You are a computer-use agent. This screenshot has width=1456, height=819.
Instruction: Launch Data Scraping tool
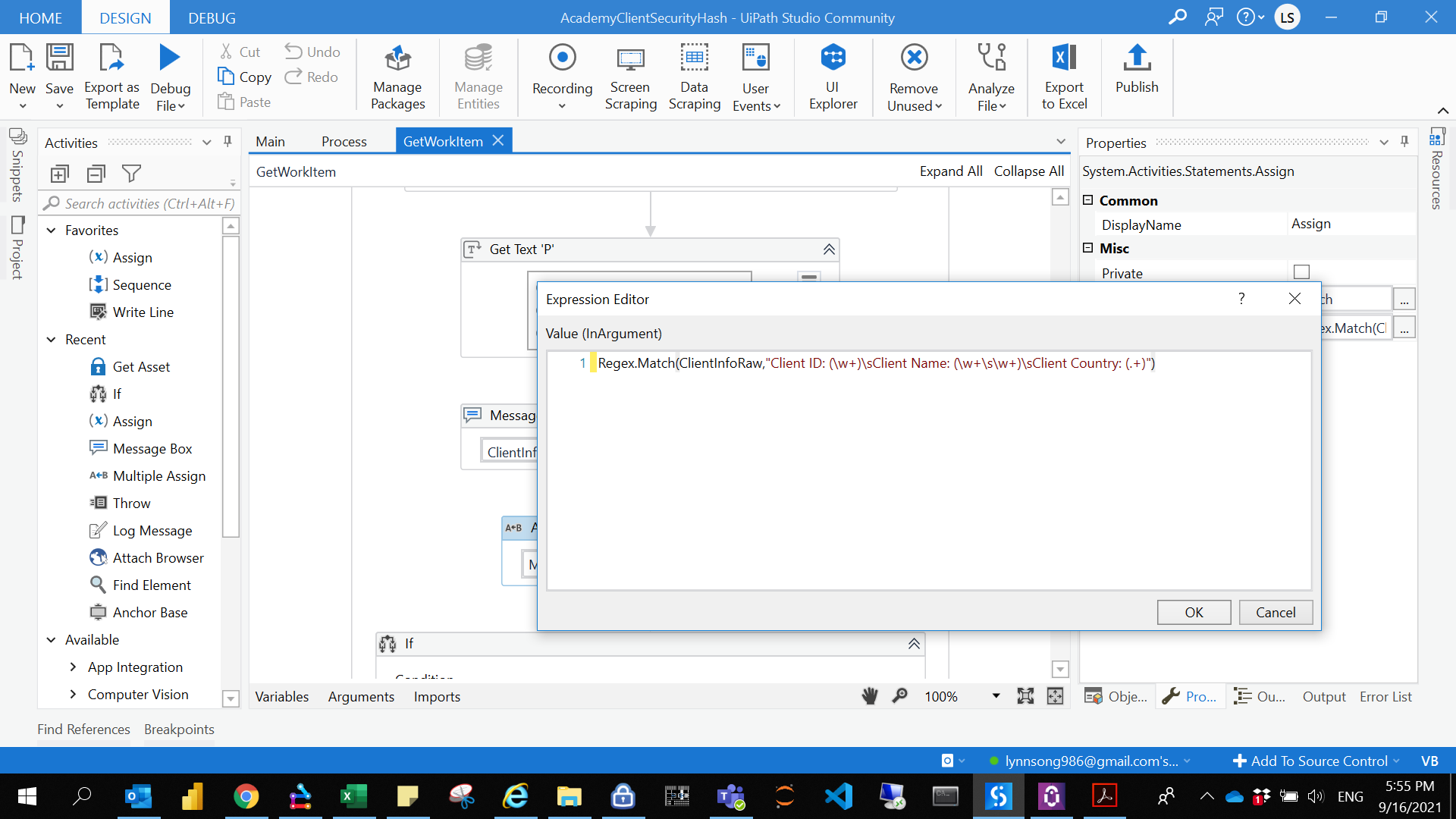[x=694, y=77]
